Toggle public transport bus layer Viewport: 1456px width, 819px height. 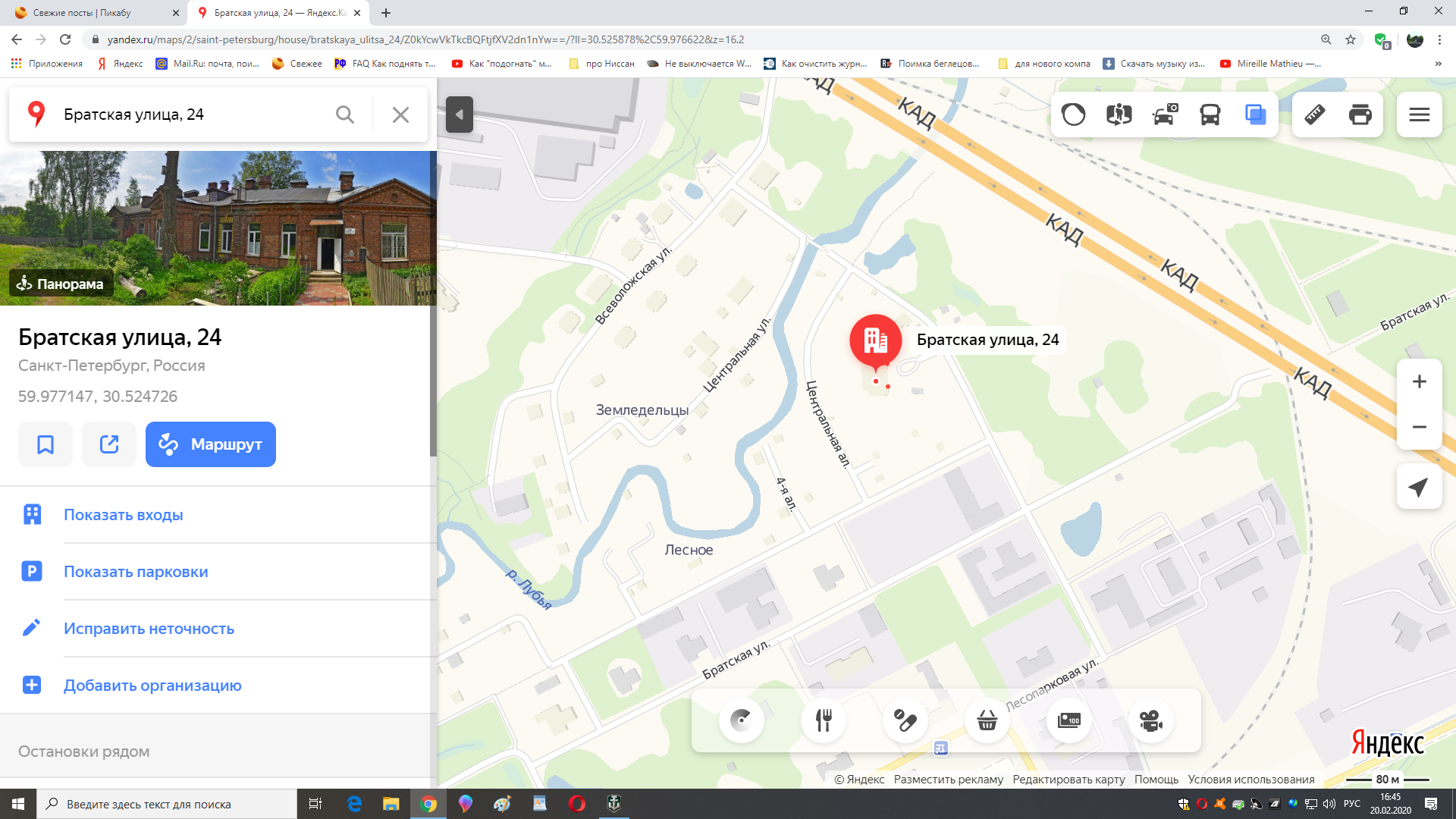(x=1210, y=115)
